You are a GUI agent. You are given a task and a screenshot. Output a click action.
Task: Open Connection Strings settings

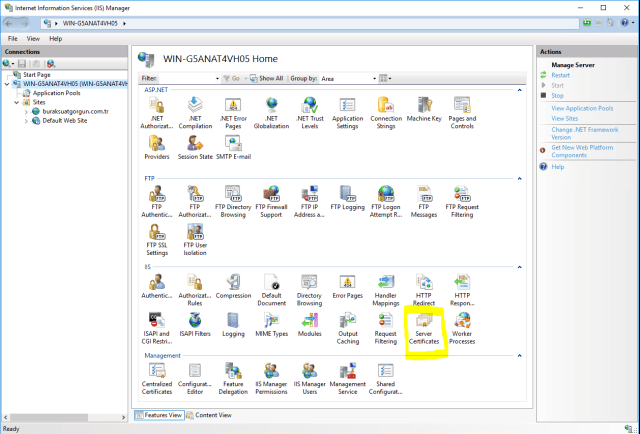[386, 109]
